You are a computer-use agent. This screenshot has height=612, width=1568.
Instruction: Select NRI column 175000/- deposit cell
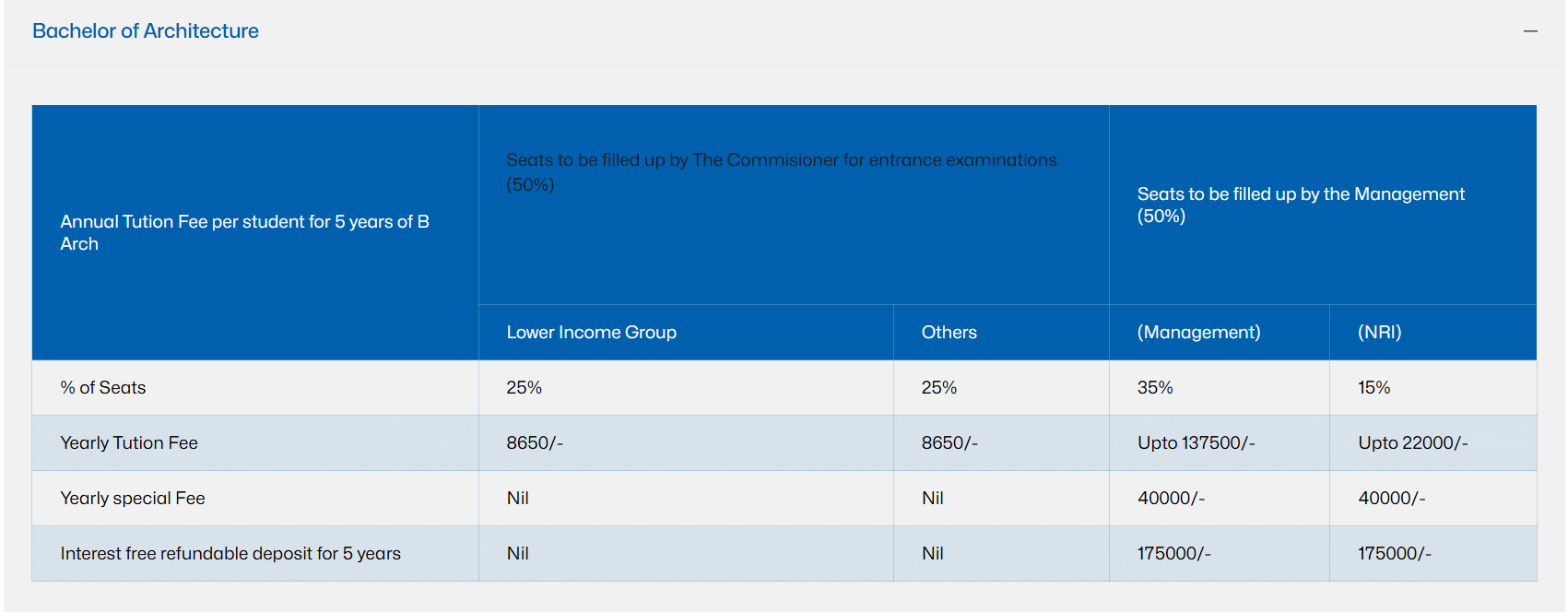coord(1394,553)
